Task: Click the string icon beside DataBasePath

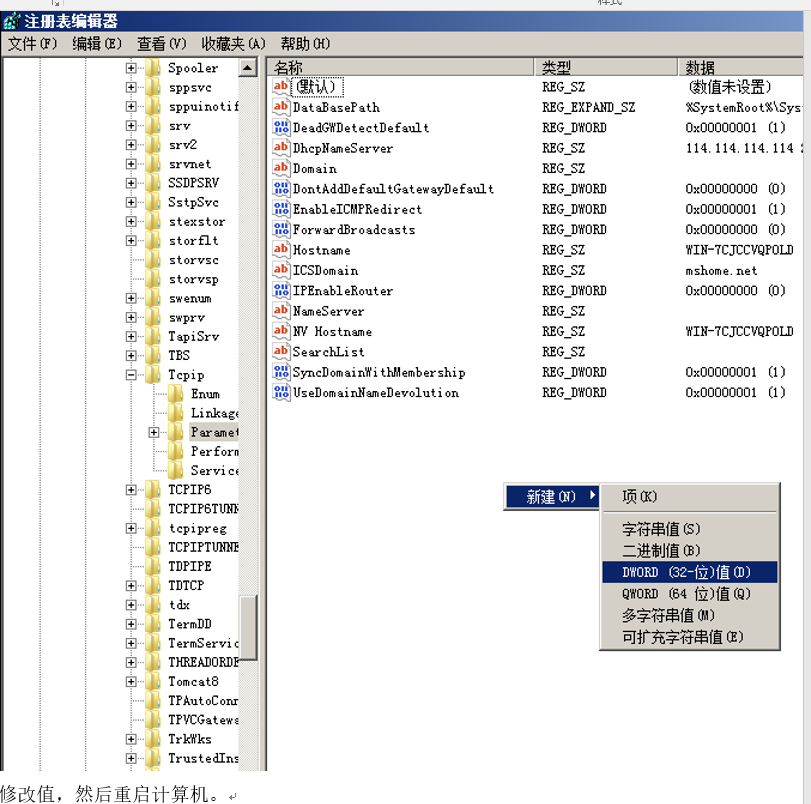Action: click(x=280, y=108)
